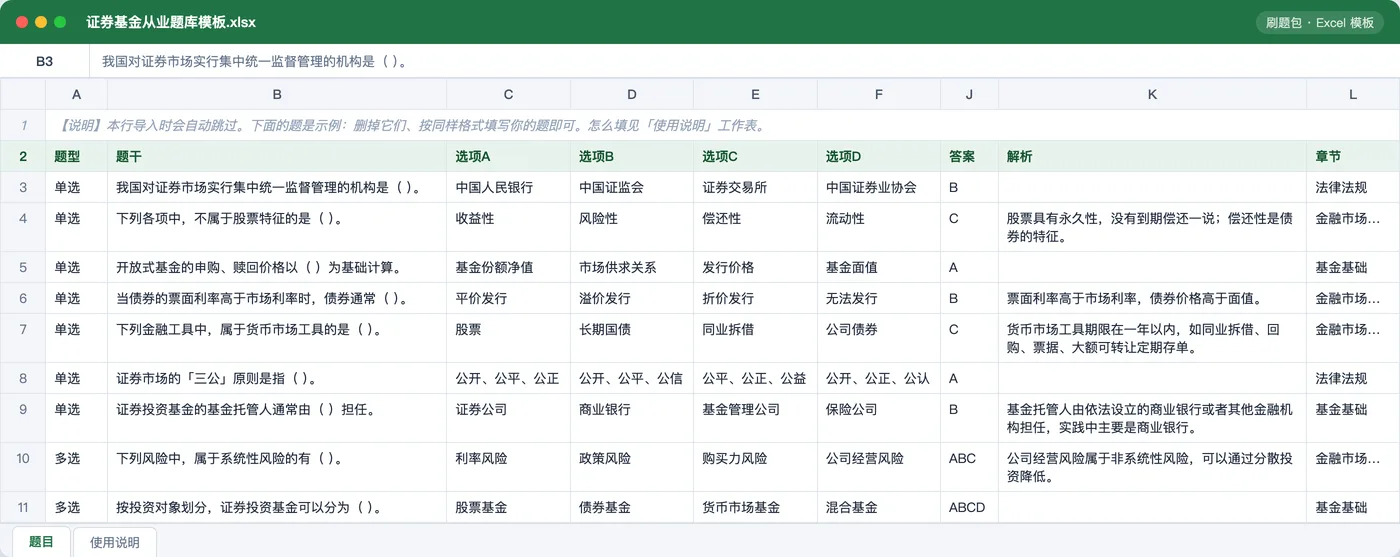Click the 收益性 option cell
This screenshot has width=1400, height=557.
point(508,227)
